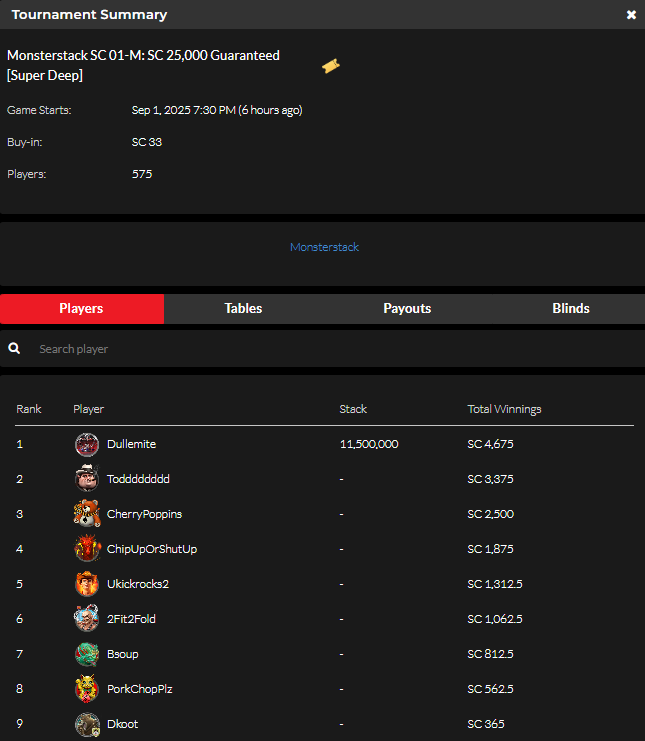Click winnings SC 812.5
This screenshot has width=645, height=741.
click(490, 654)
